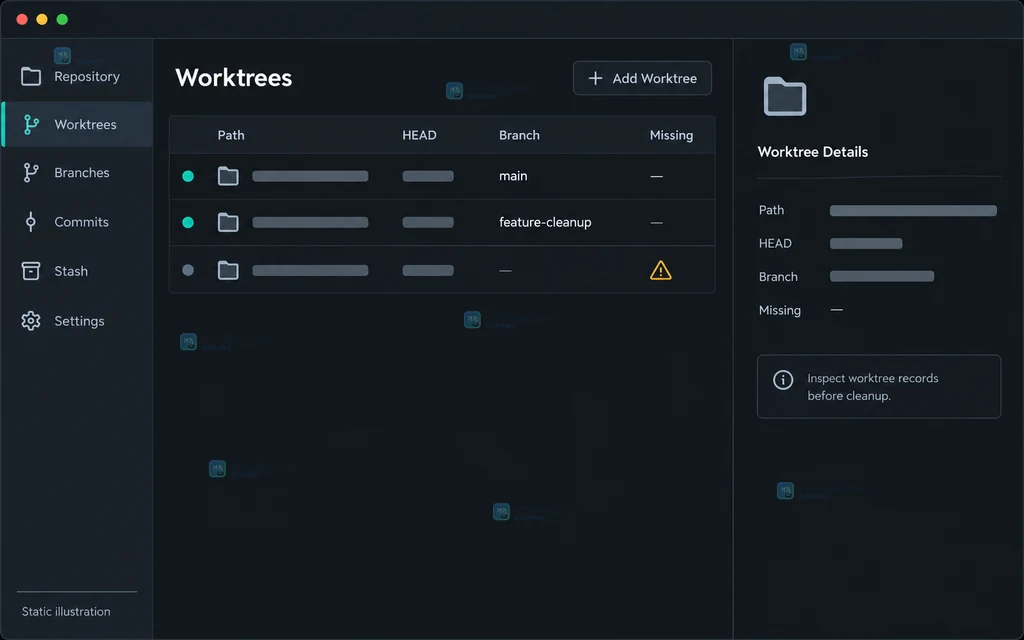The image size is (1024, 640).
Task: Click the green maximize window button
Action: (62, 19)
